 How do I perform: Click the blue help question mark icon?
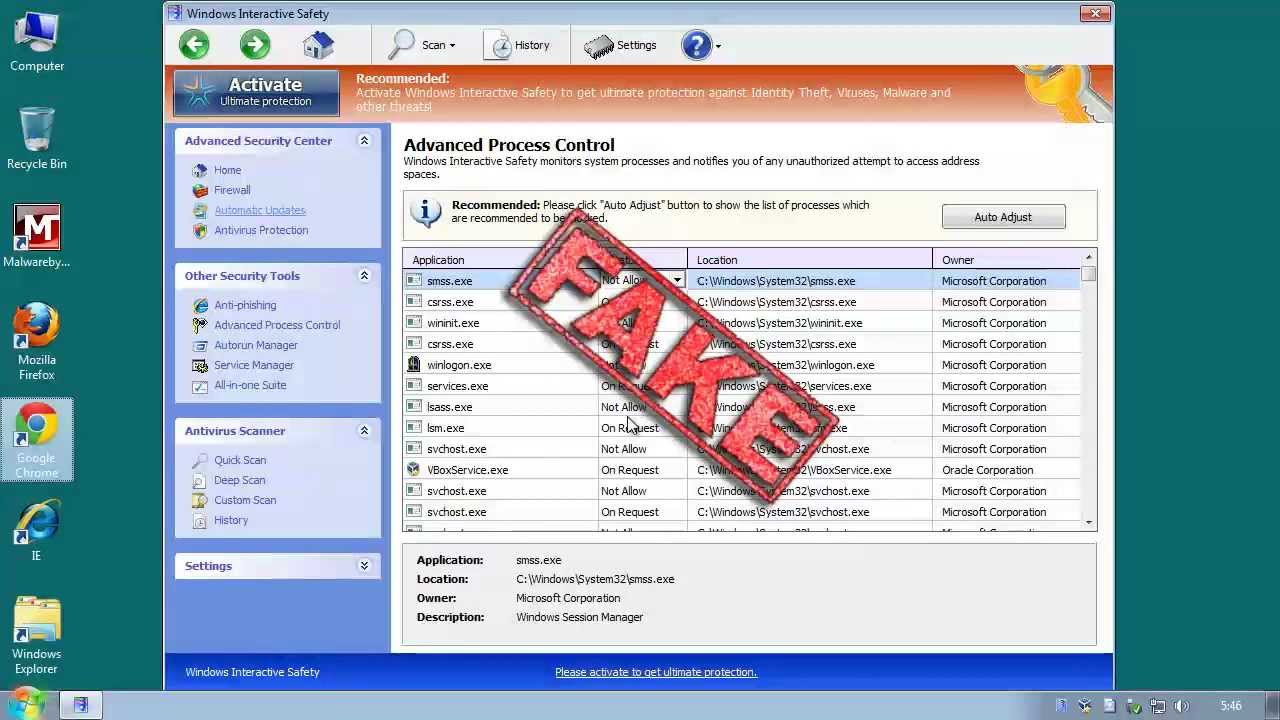click(696, 45)
